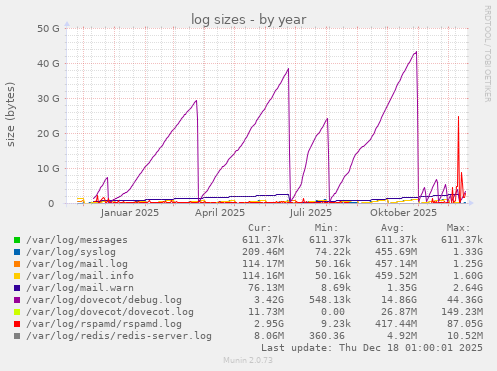Select the /var/log/dovecot/dovecot.log legend label

click(x=110, y=312)
